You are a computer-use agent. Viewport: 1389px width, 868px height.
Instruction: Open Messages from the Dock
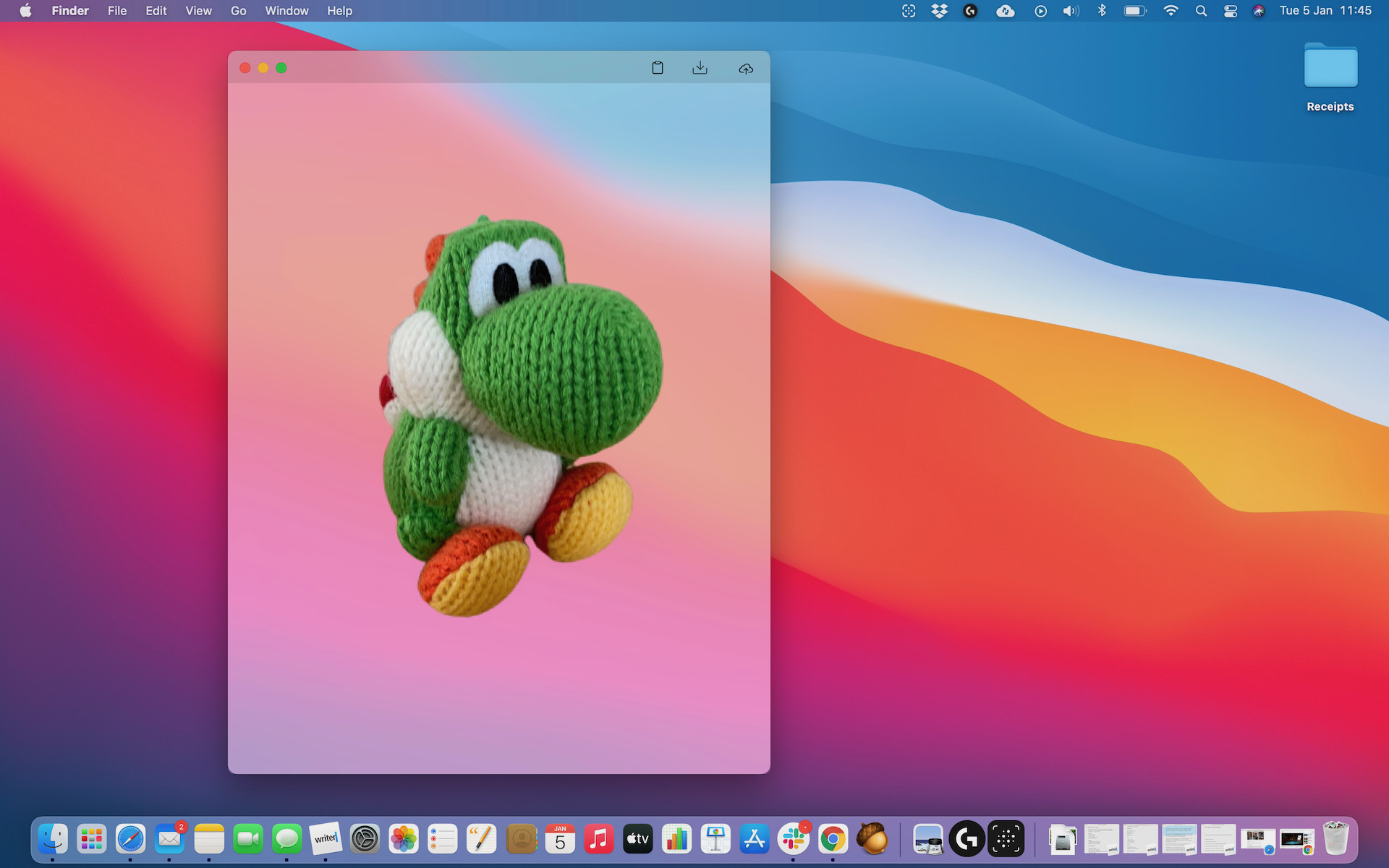[x=287, y=839]
